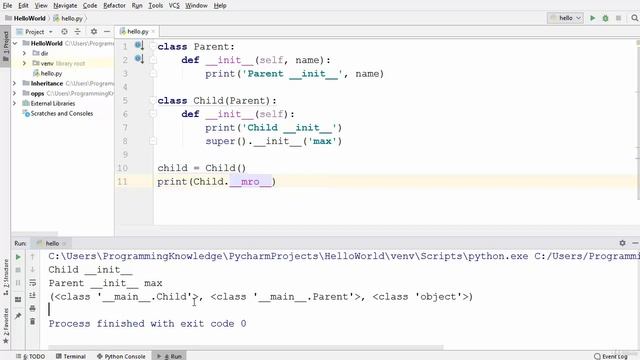Toggle the 1: Project sidebar tab
This screenshot has width=640, height=360.
[5, 47]
